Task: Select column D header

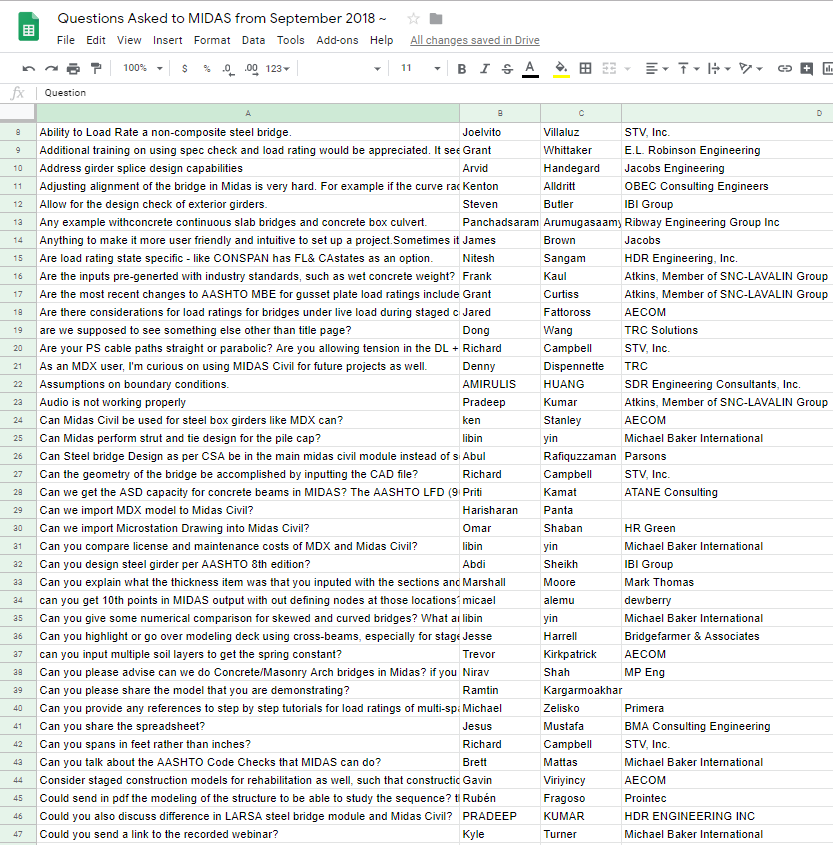Action: pos(727,113)
